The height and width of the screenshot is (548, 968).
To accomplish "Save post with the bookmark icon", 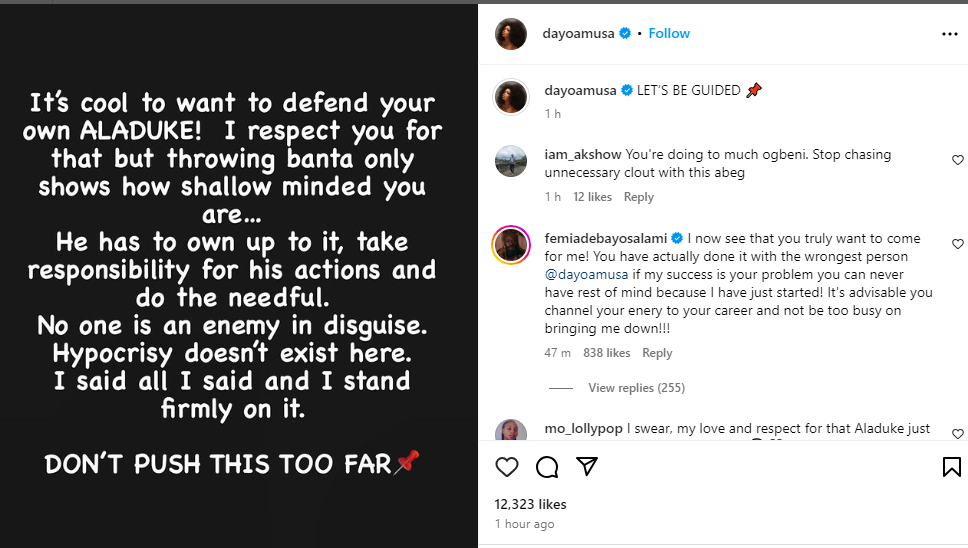I will [x=951, y=467].
